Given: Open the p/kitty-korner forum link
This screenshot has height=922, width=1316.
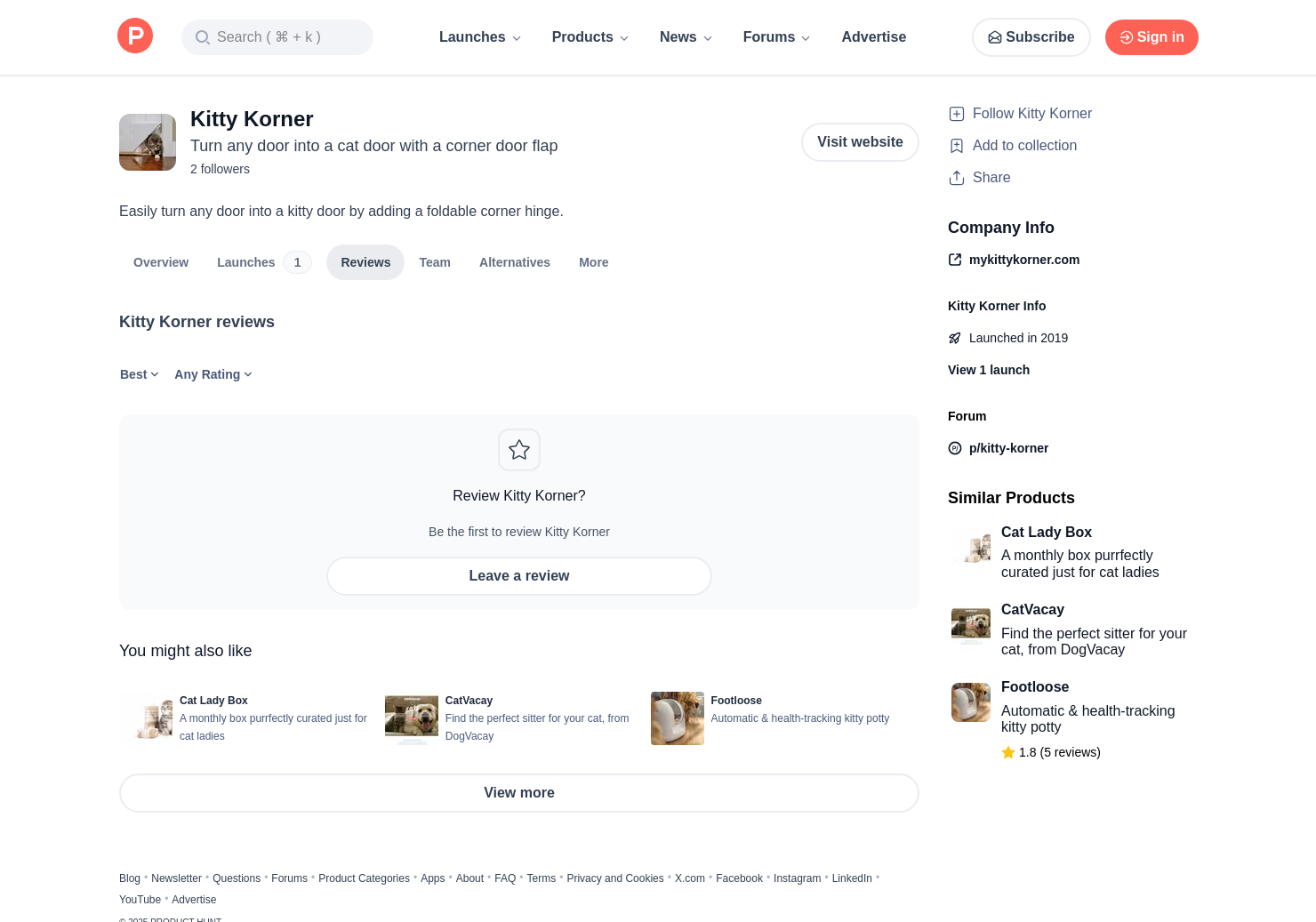Looking at the screenshot, I should 1008,448.
